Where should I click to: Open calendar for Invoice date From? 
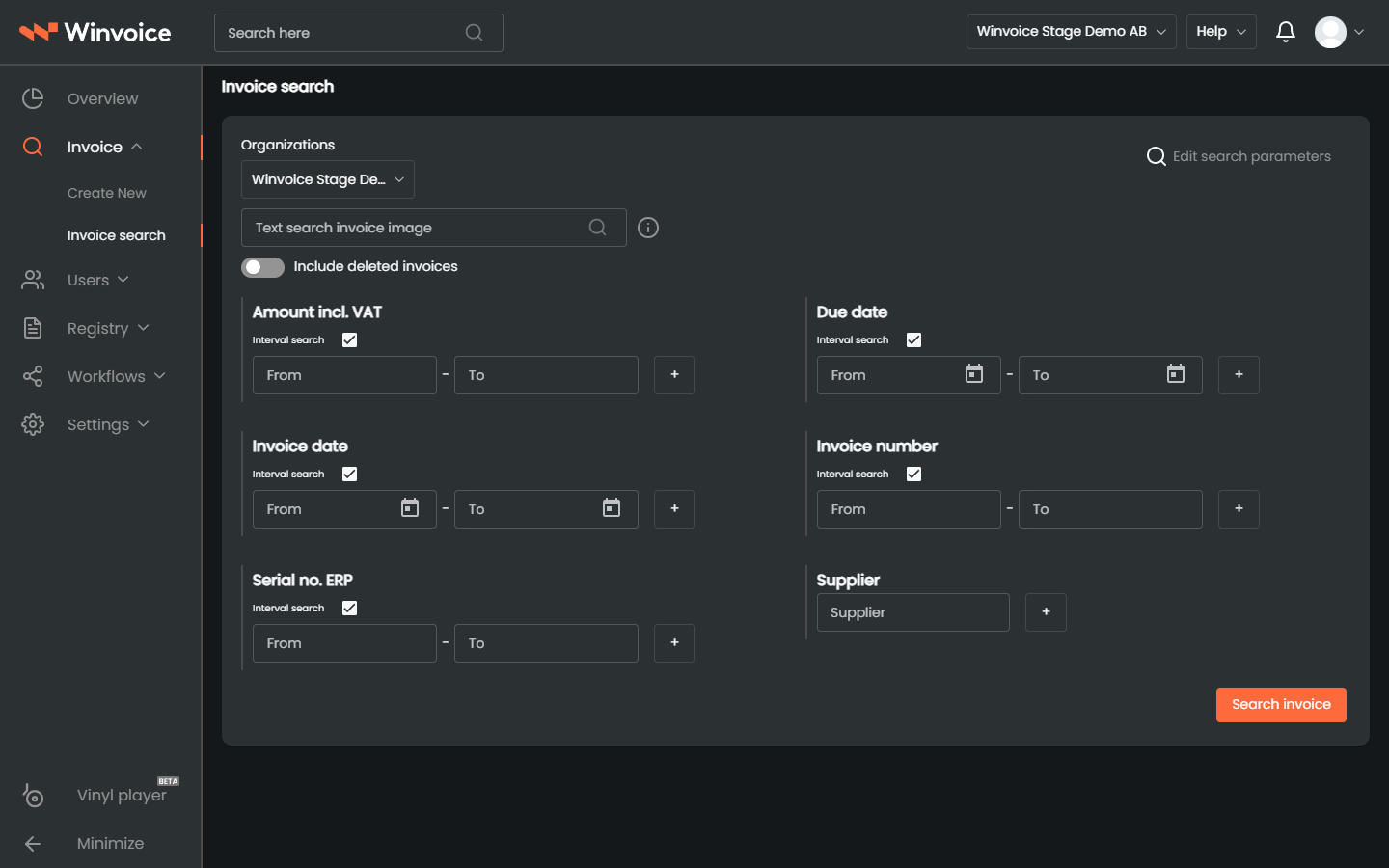click(410, 508)
